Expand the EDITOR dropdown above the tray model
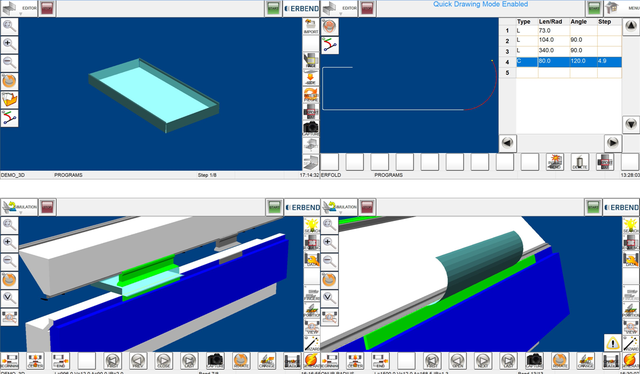The height and width of the screenshot is (374, 640). 19,9
